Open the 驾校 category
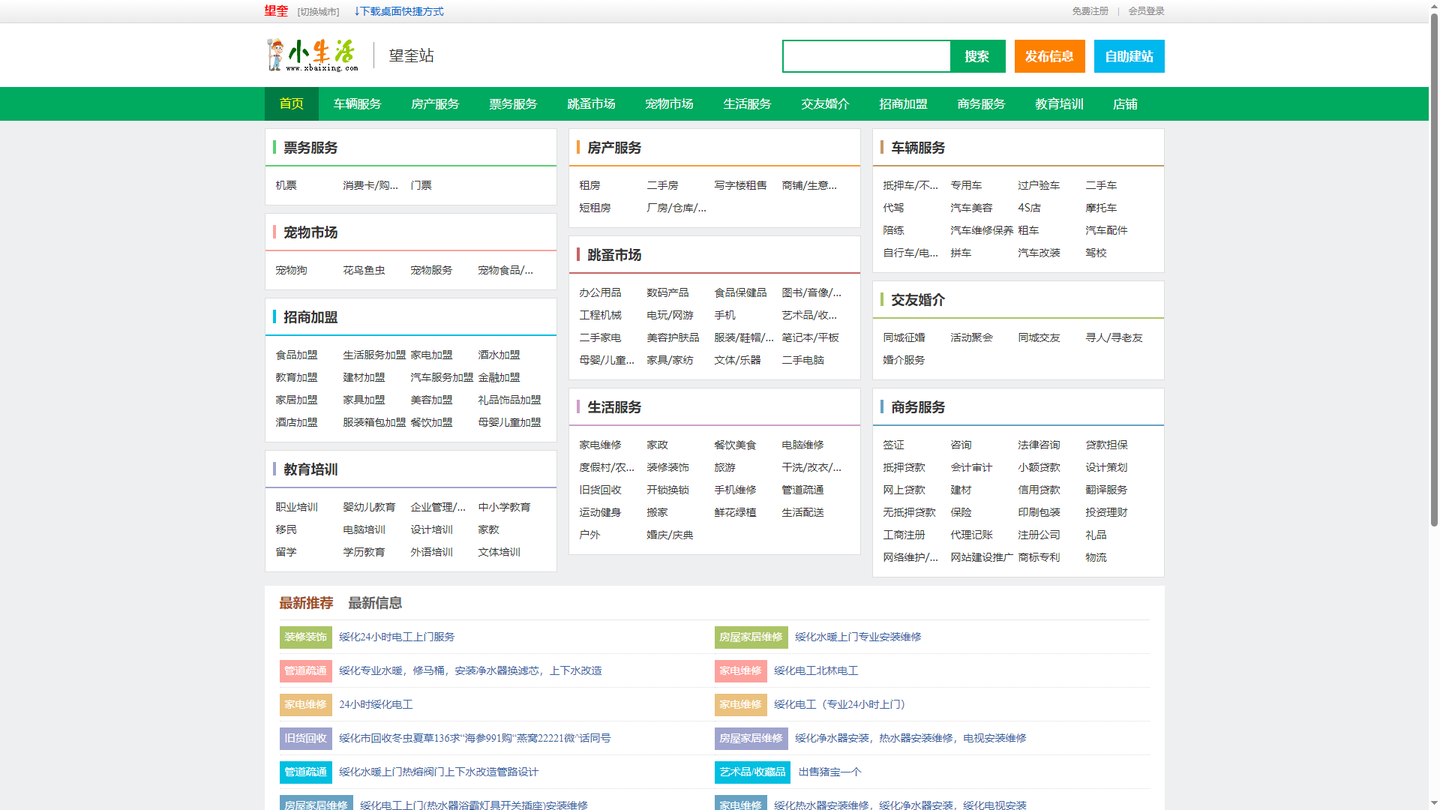The height and width of the screenshot is (810, 1440). [x=1096, y=253]
